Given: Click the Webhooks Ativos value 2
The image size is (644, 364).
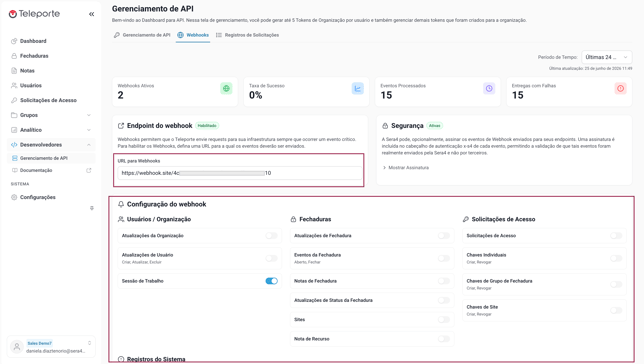Looking at the screenshot, I should (120, 95).
